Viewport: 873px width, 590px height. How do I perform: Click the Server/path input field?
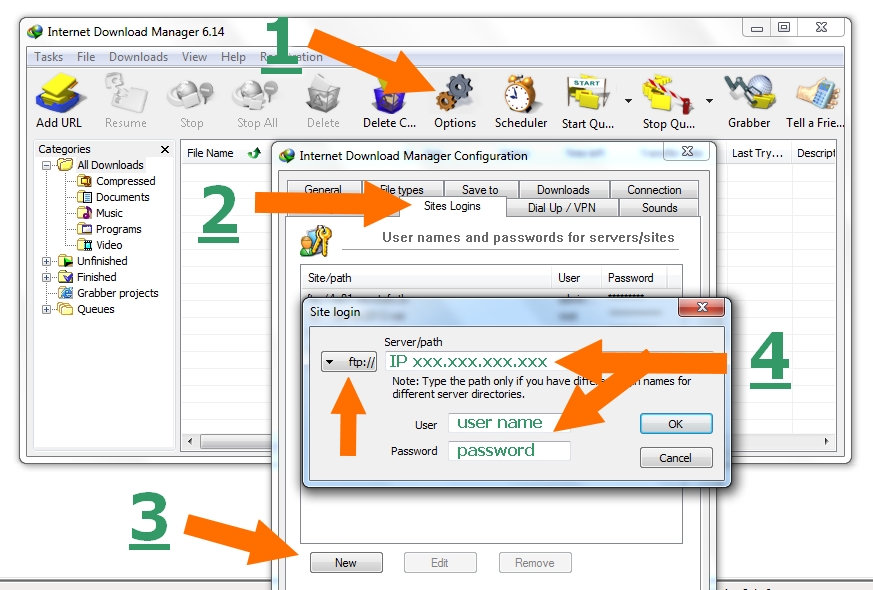tap(548, 362)
